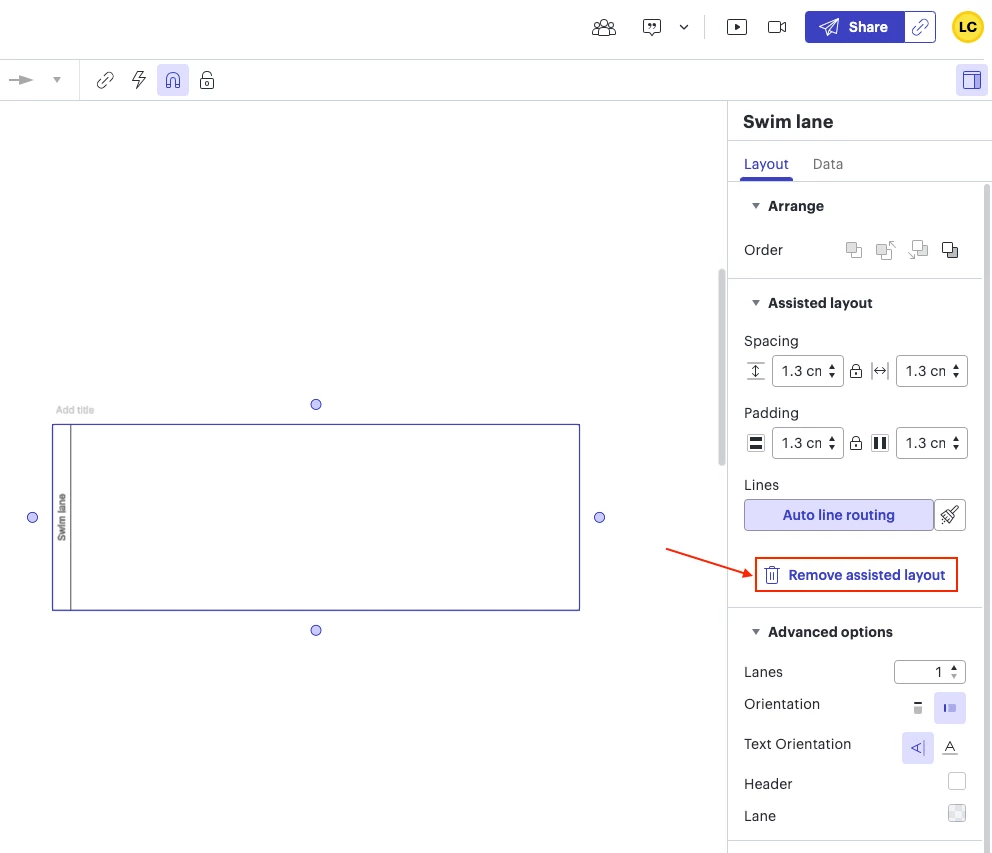
Task: Switch to the Data tab
Action: tap(828, 165)
